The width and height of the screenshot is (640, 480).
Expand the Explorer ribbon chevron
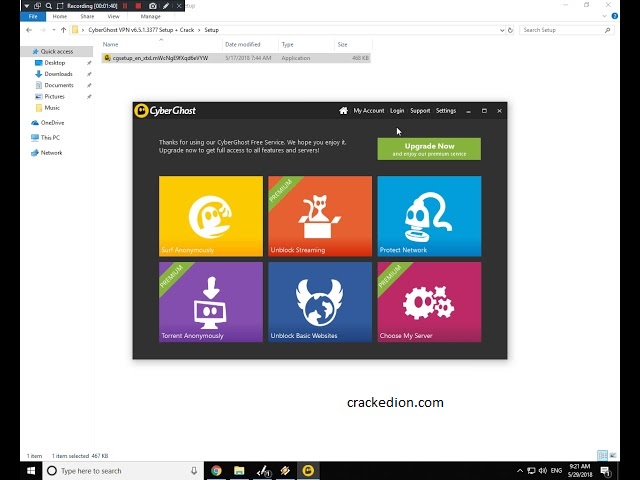coord(604,16)
